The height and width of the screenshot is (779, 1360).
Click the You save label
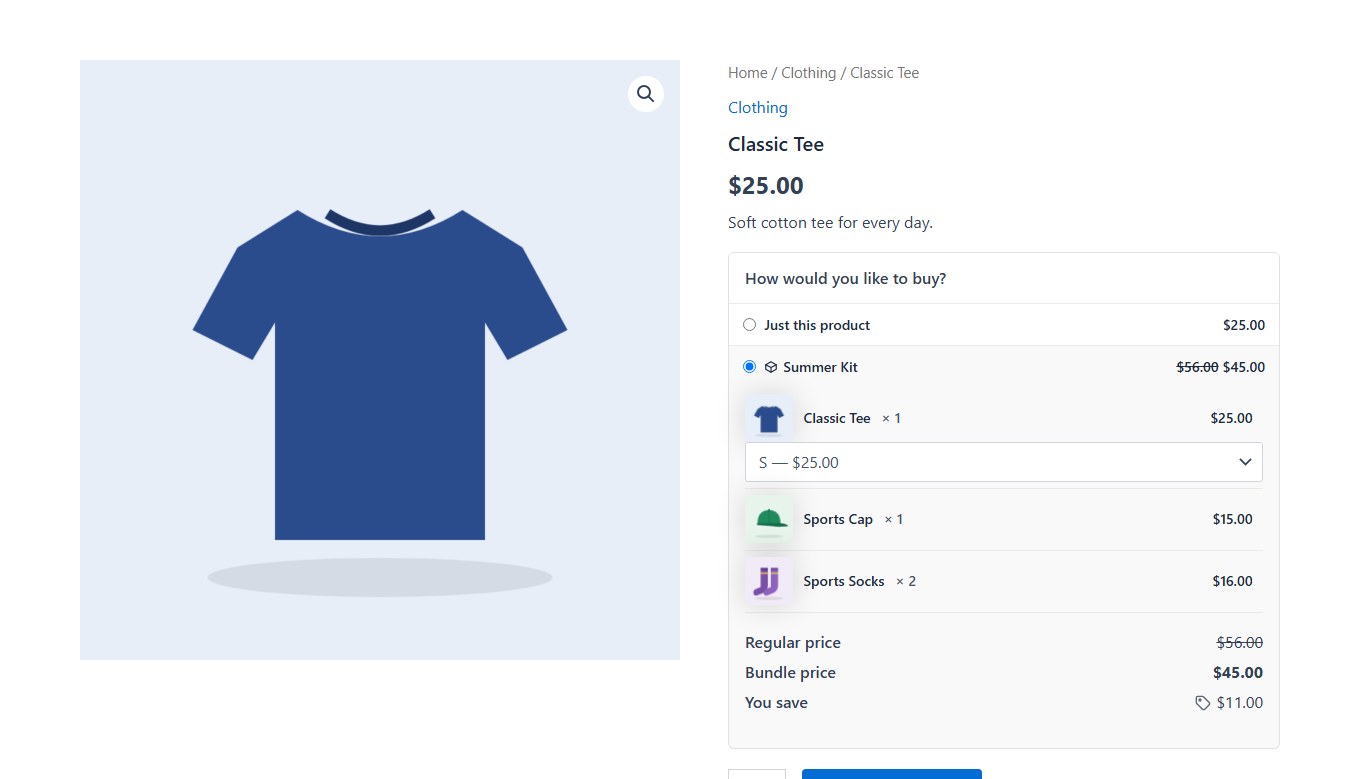point(776,703)
